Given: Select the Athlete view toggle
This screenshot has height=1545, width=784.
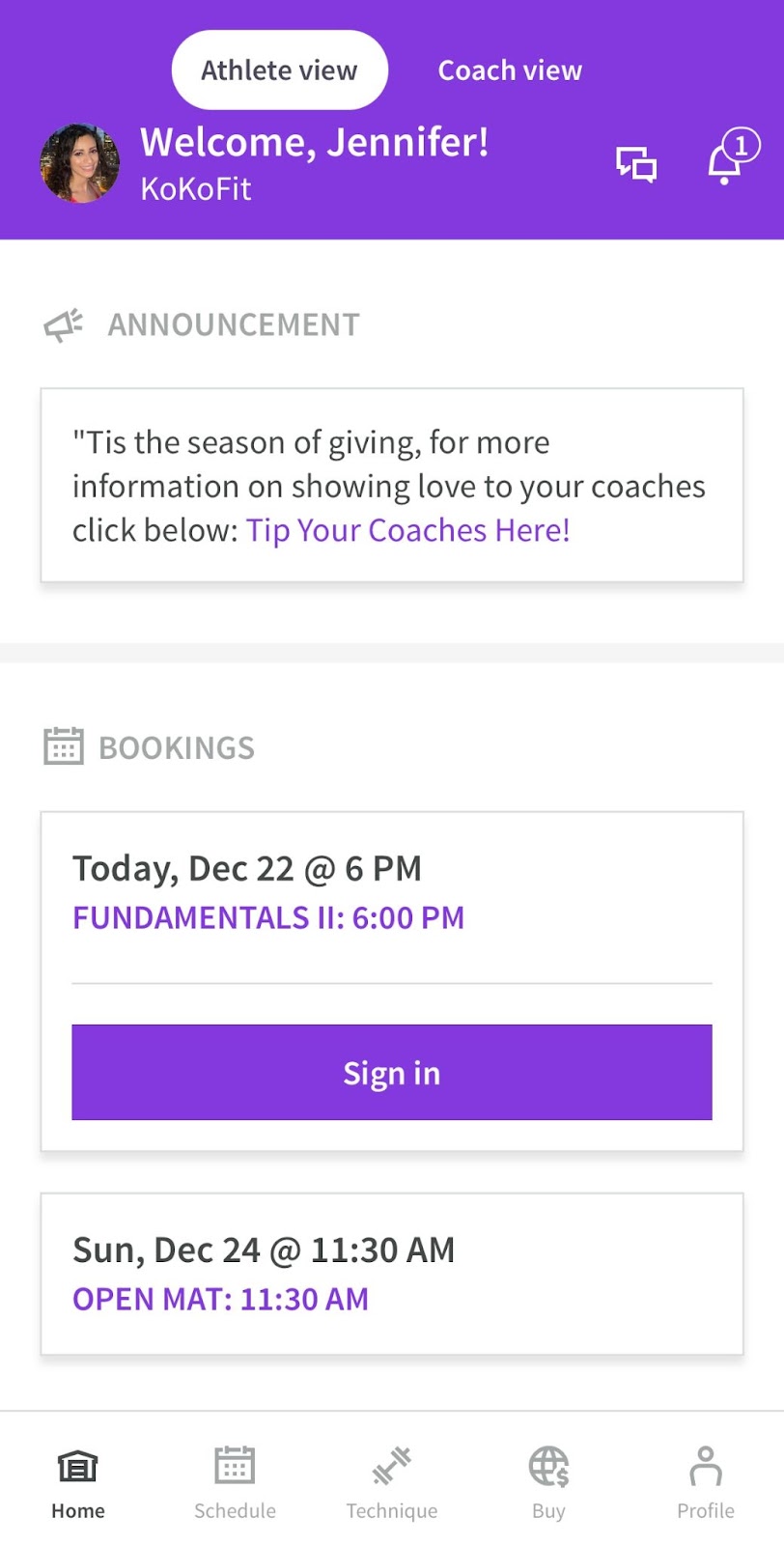Looking at the screenshot, I should point(279,70).
